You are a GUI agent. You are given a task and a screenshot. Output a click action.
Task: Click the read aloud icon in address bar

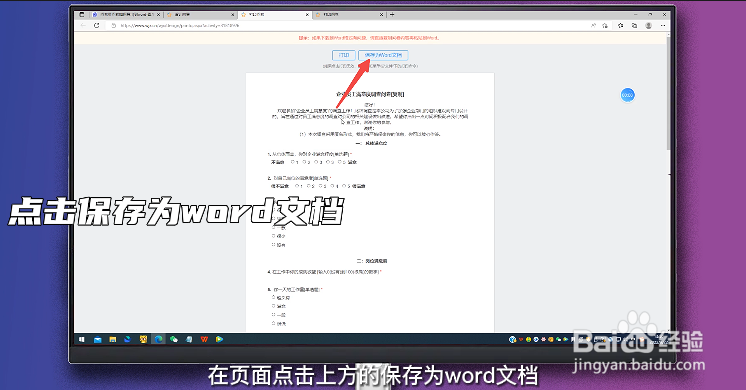[x=593, y=25]
